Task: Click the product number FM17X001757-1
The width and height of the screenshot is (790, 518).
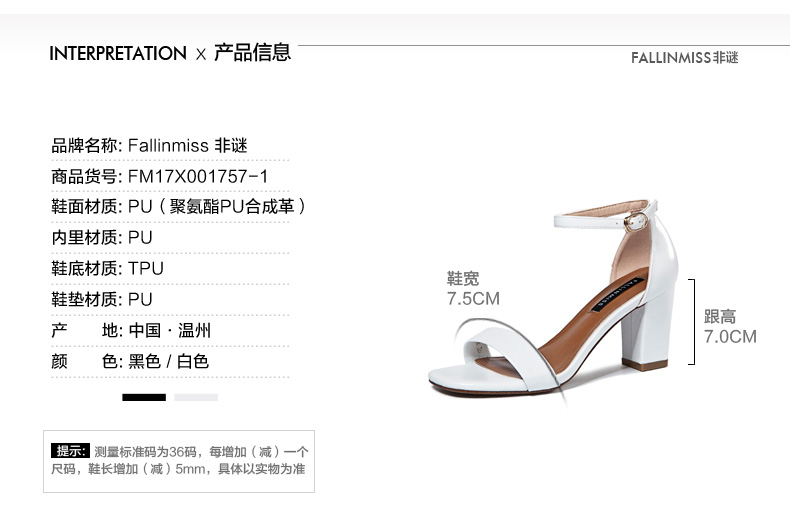Action: 198,177
